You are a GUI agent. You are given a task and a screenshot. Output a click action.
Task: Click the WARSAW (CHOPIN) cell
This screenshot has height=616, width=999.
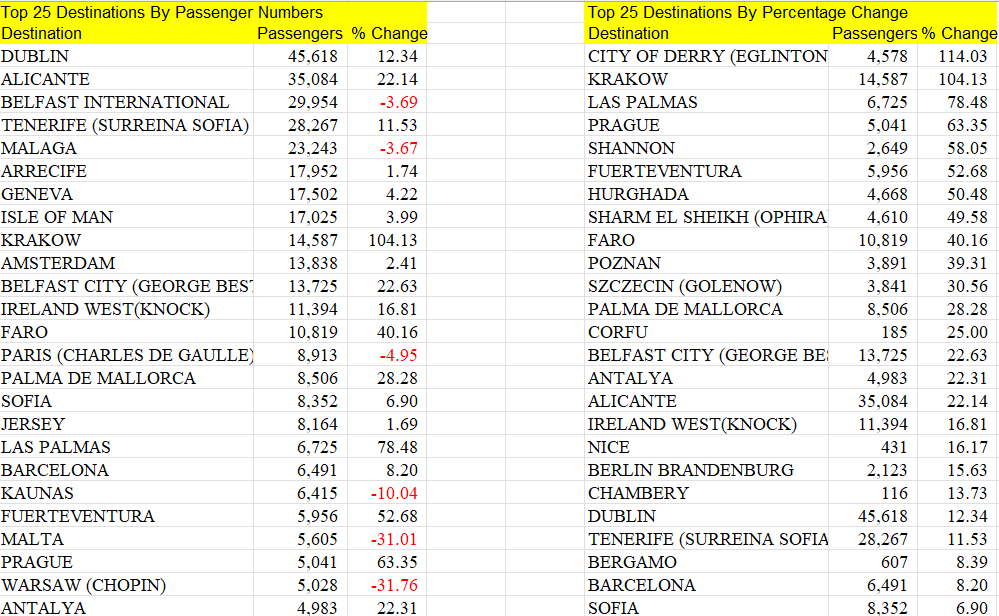[83, 585]
